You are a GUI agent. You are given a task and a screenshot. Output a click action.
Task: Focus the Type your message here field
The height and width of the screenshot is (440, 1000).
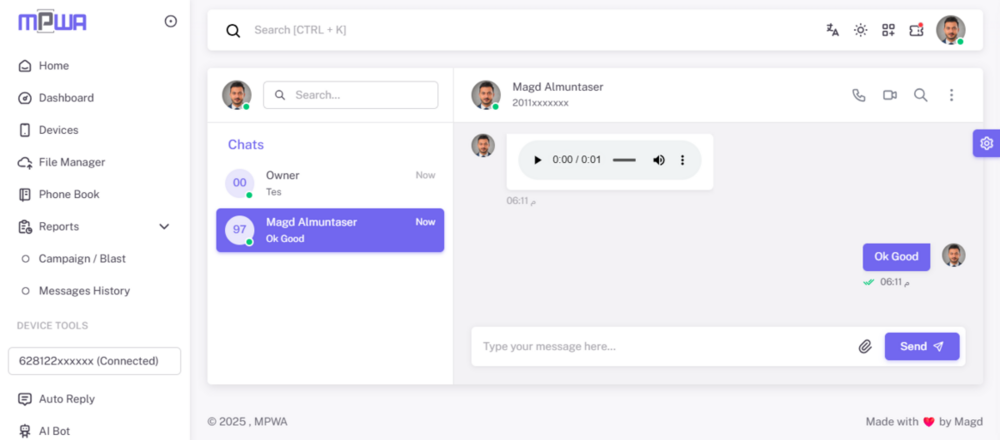660,346
